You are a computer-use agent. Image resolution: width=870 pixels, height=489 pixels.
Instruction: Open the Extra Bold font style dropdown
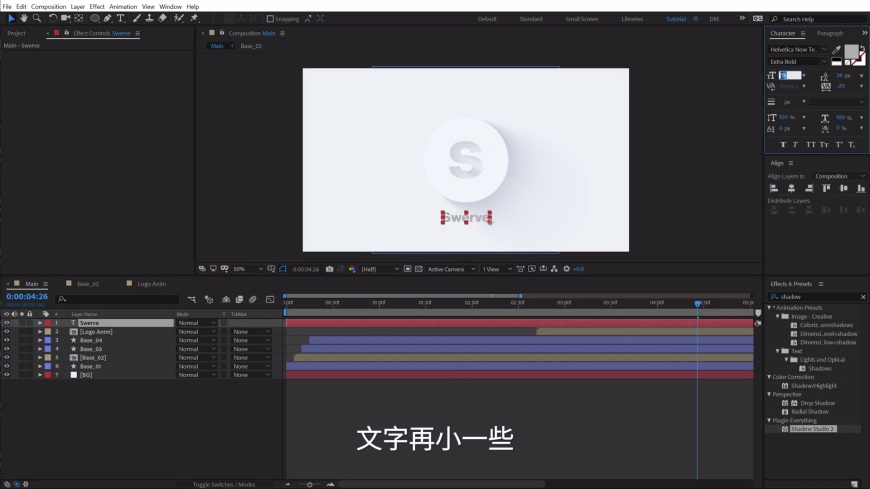[798, 62]
